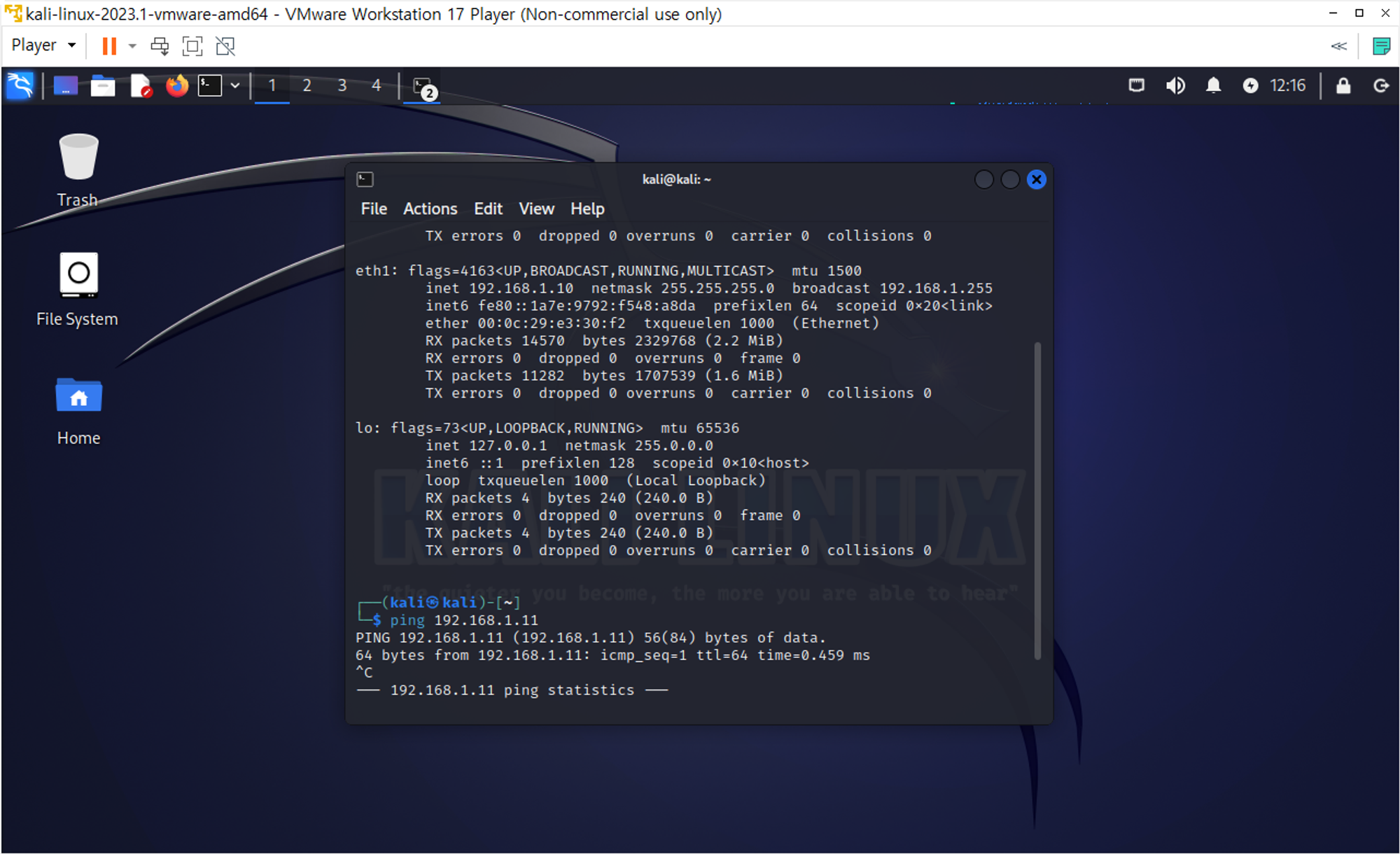Open the Kali applications menu icon
Image resolution: width=1400 pixels, height=854 pixels.
coord(20,85)
